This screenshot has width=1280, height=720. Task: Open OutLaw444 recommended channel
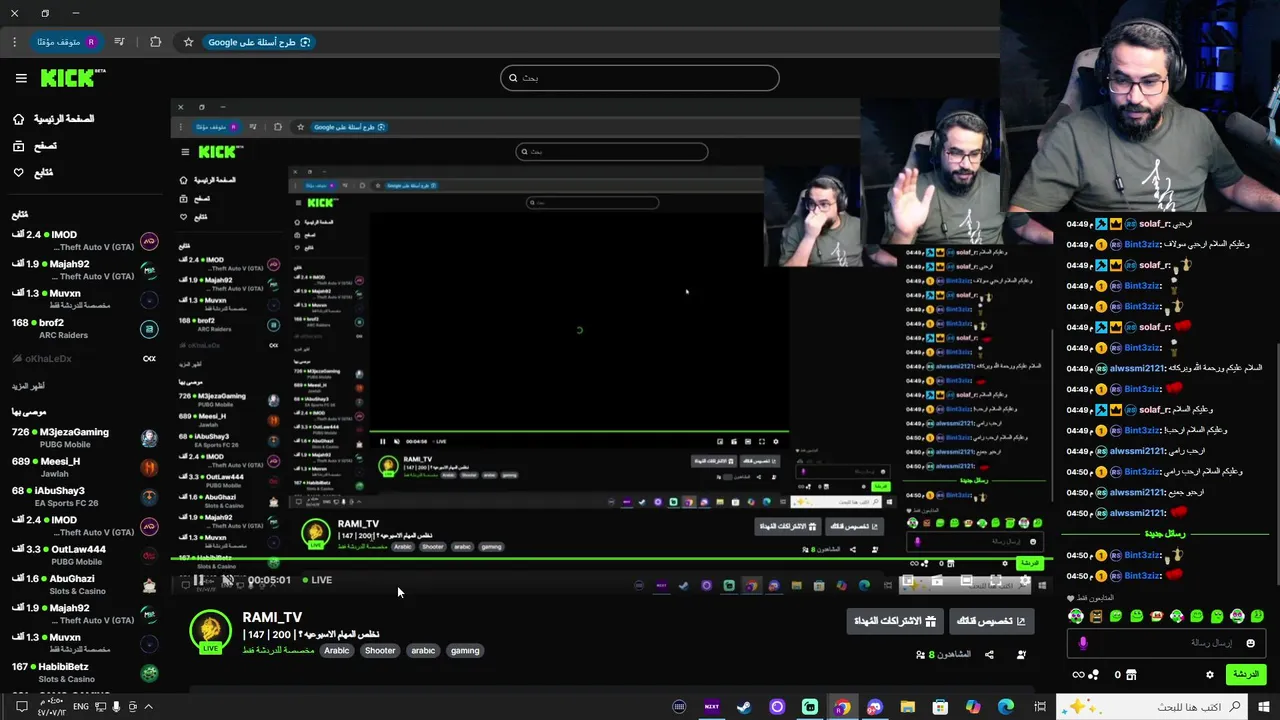coord(85,555)
